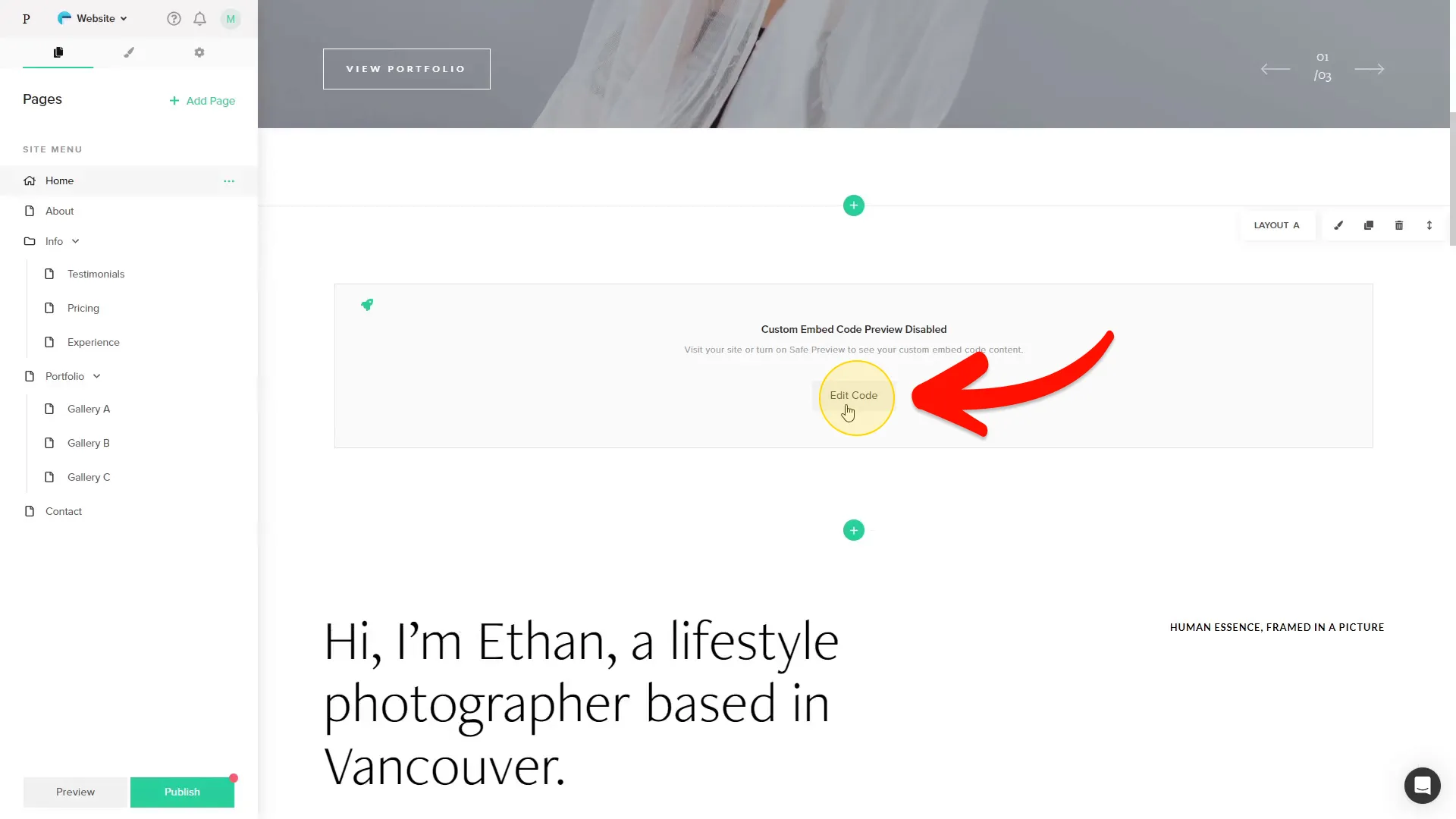Duplicate the section with the copy icon

(1369, 225)
